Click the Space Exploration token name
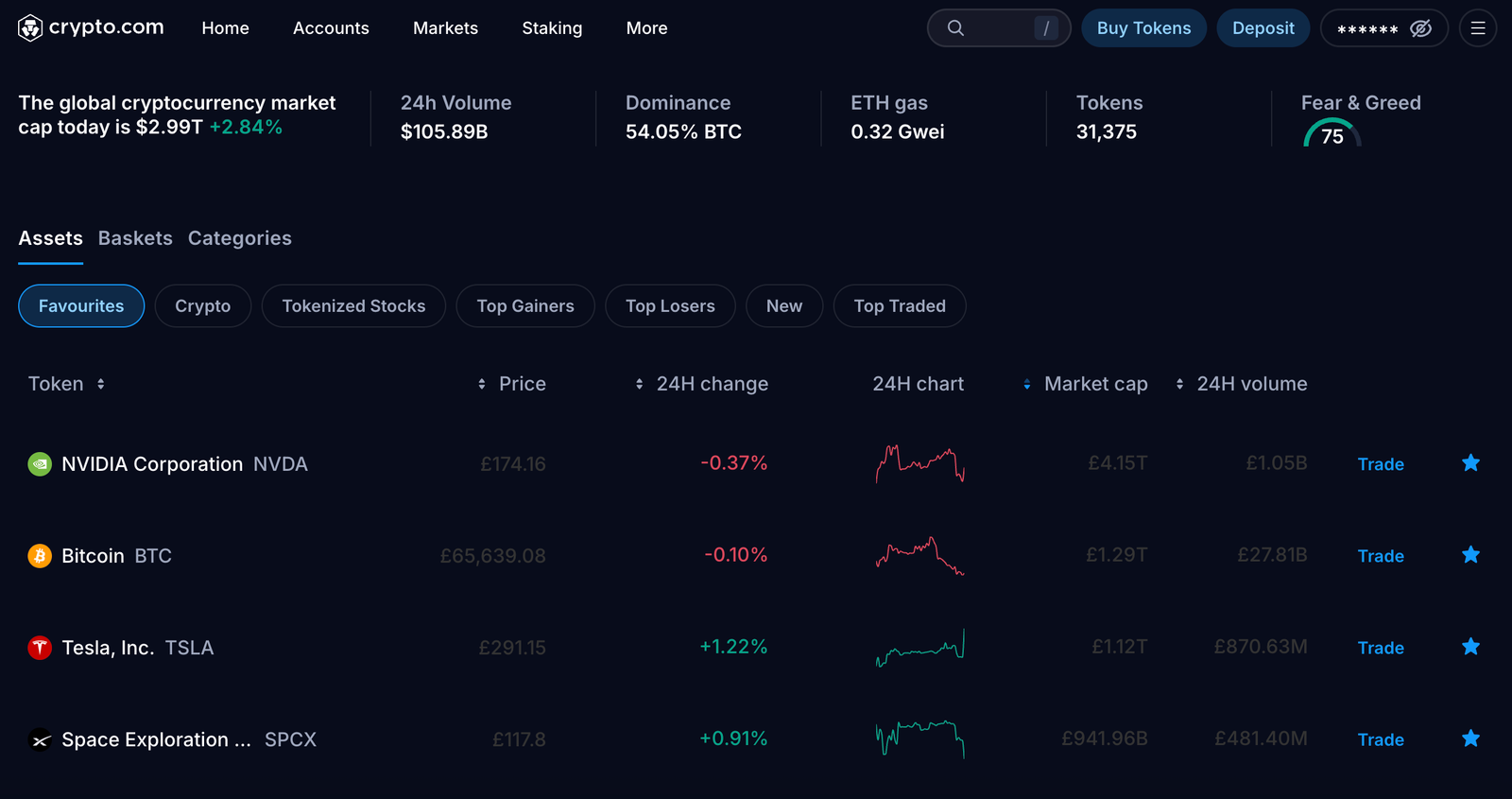The height and width of the screenshot is (799, 1512). [156, 739]
